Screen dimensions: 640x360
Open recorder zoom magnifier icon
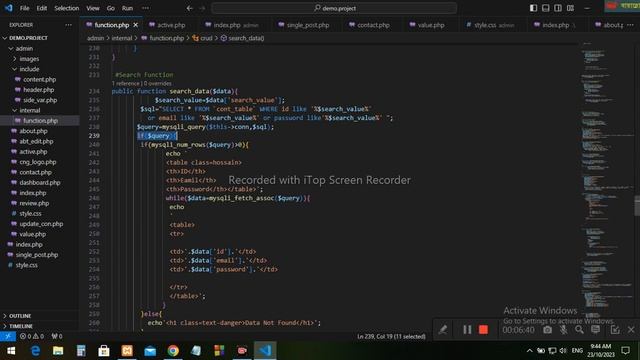click(579, 329)
